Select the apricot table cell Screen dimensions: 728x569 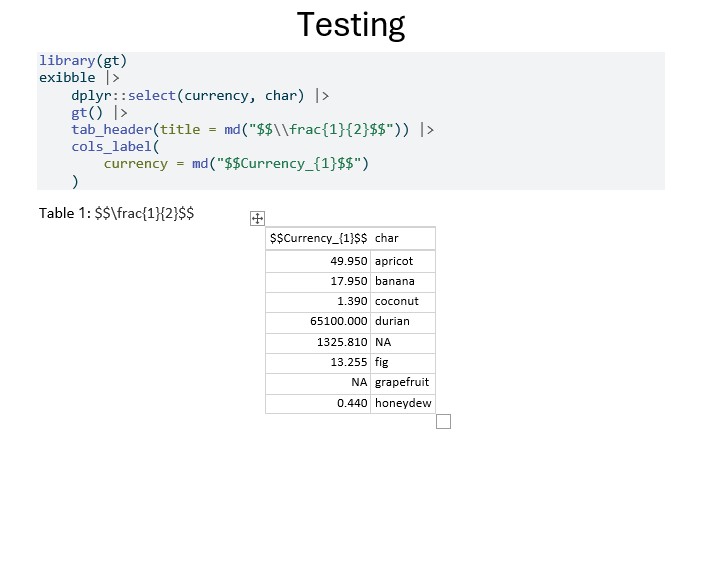coord(403,261)
